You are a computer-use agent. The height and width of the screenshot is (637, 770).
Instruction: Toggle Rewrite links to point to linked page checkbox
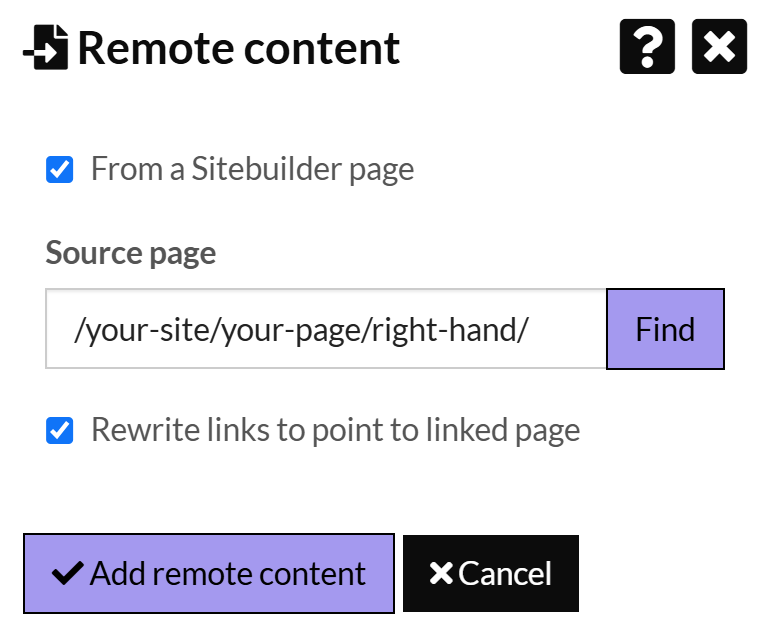pos(59,430)
